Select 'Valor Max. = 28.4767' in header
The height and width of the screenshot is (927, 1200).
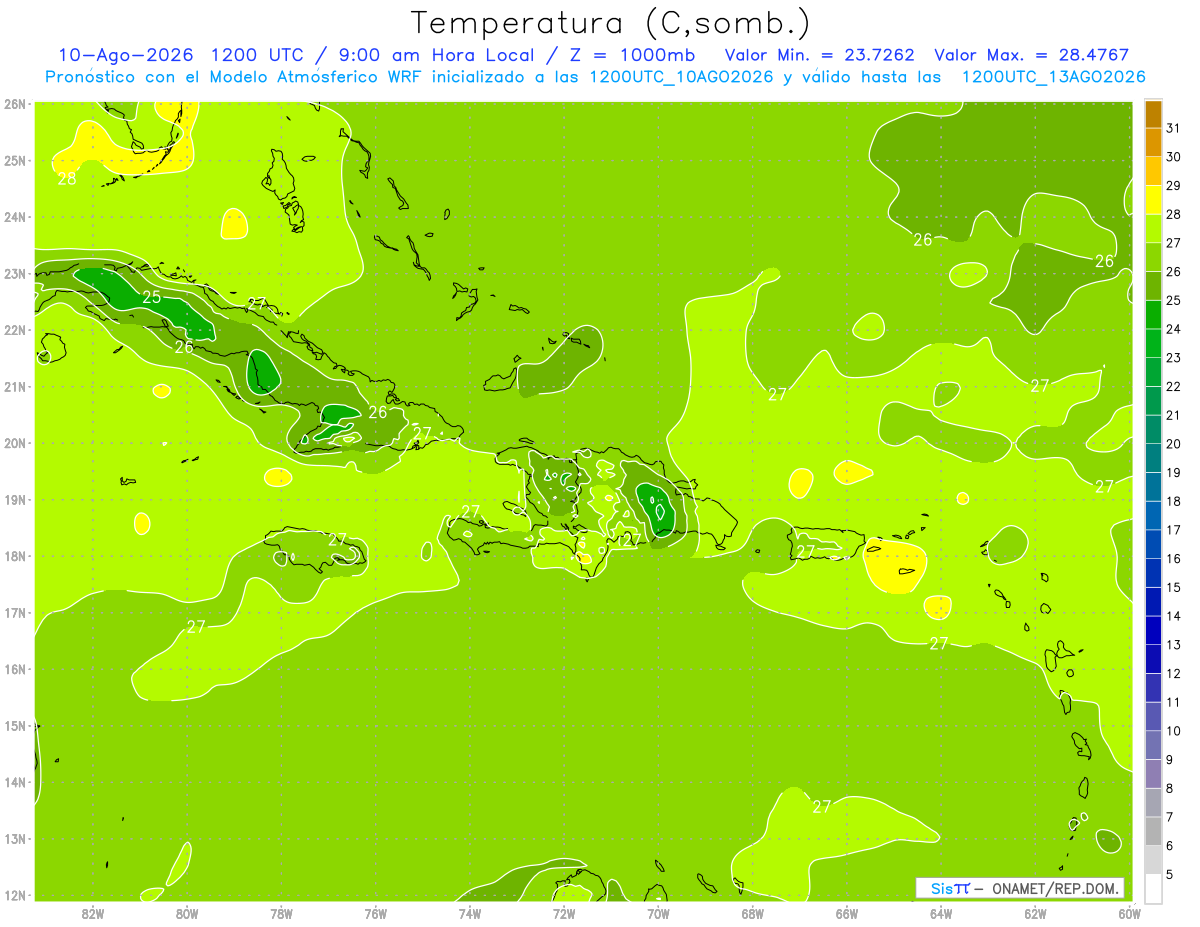click(x=1030, y=55)
